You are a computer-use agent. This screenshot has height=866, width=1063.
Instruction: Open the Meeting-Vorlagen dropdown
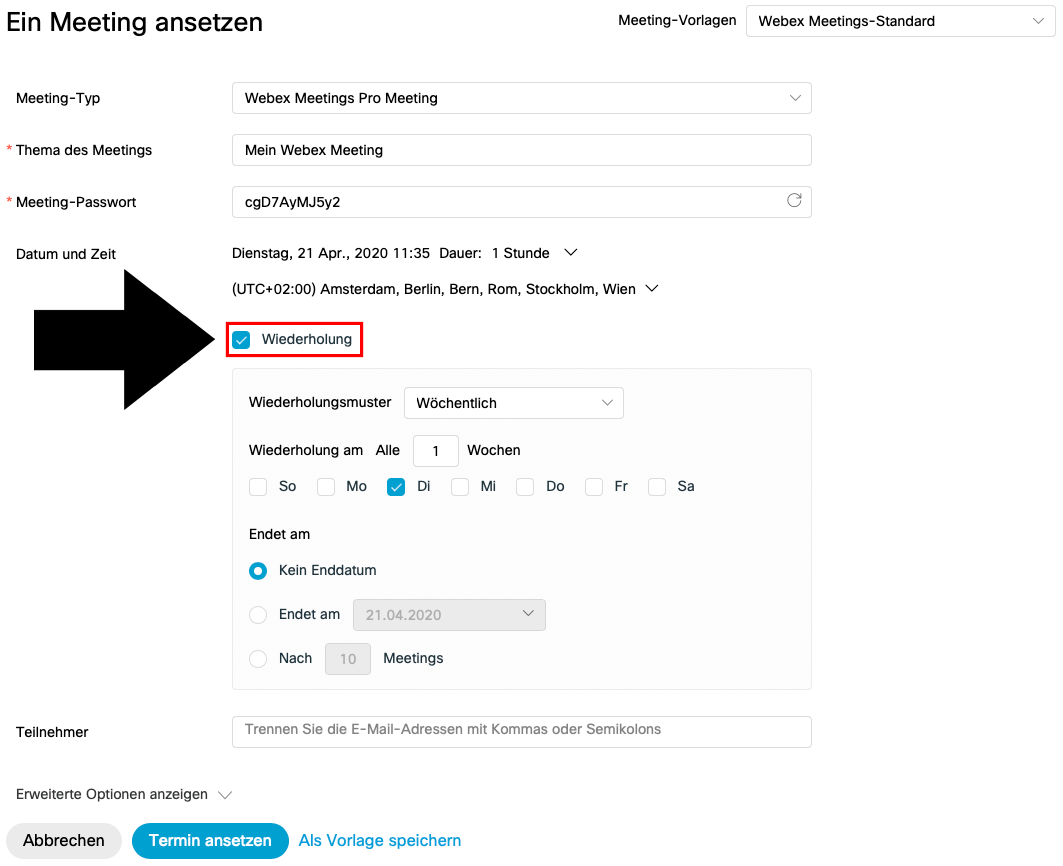pyautogui.click(x=899, y=21)
